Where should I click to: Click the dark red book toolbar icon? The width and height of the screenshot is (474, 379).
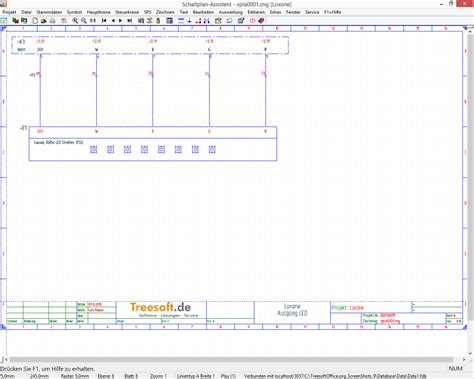tap(261, 21)
